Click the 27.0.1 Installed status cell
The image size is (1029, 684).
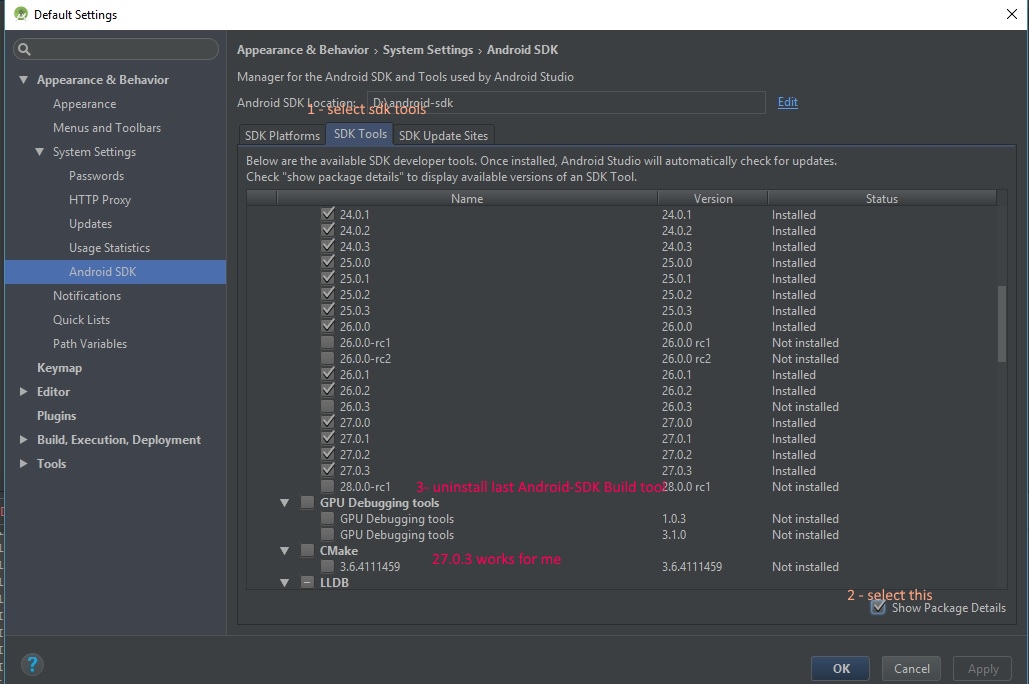click(793, 438)
